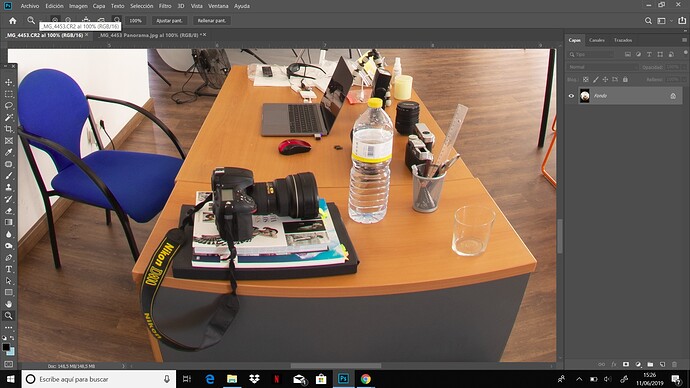
Task: Select the Brush tool
Action: pyautogui.click(x=8, y=176)
